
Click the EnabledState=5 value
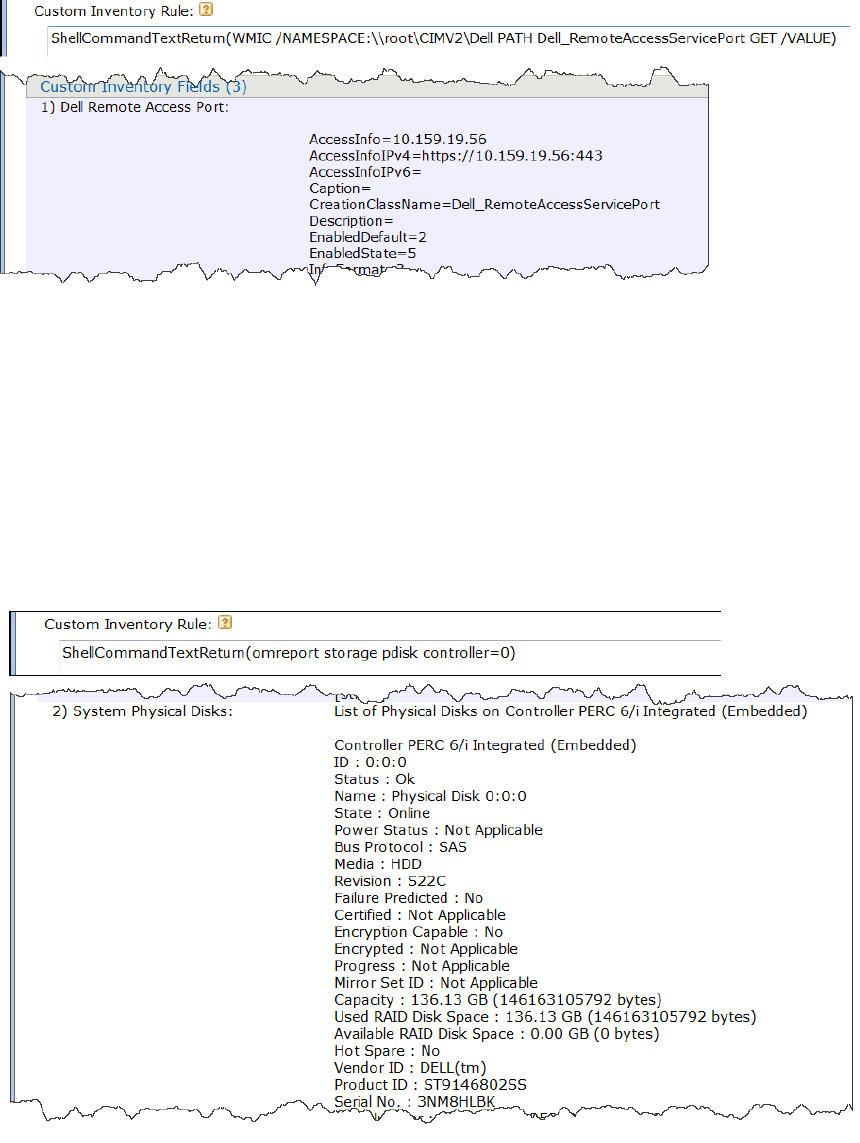tap(362, 254)
